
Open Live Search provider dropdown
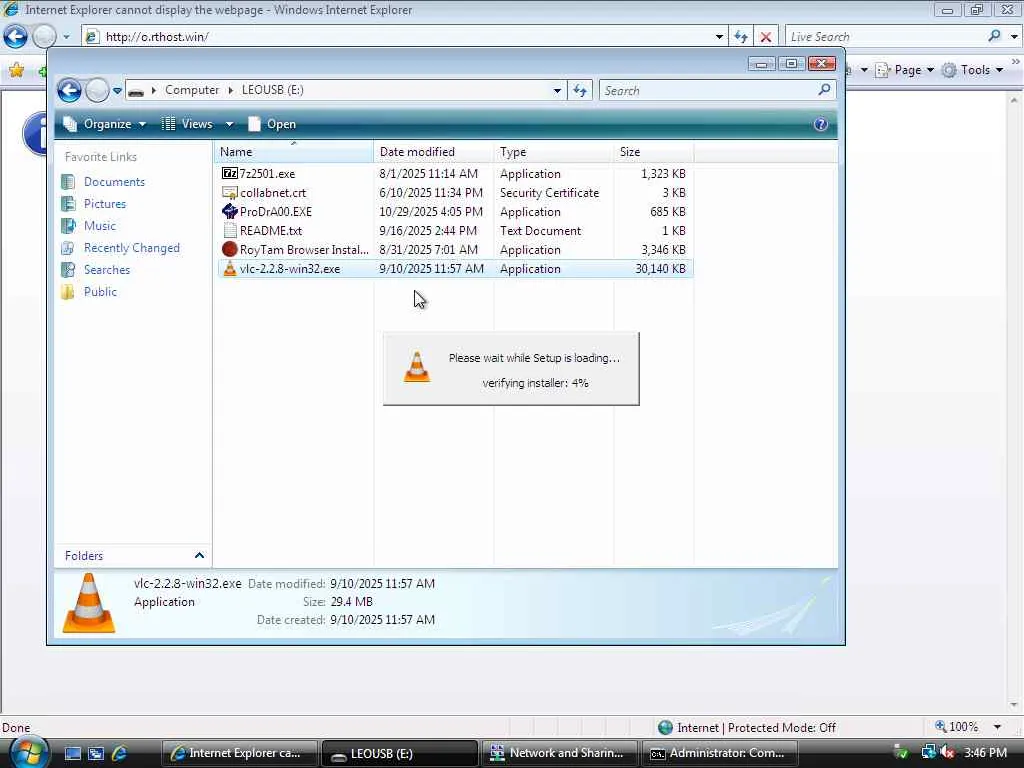(1014, 37)
